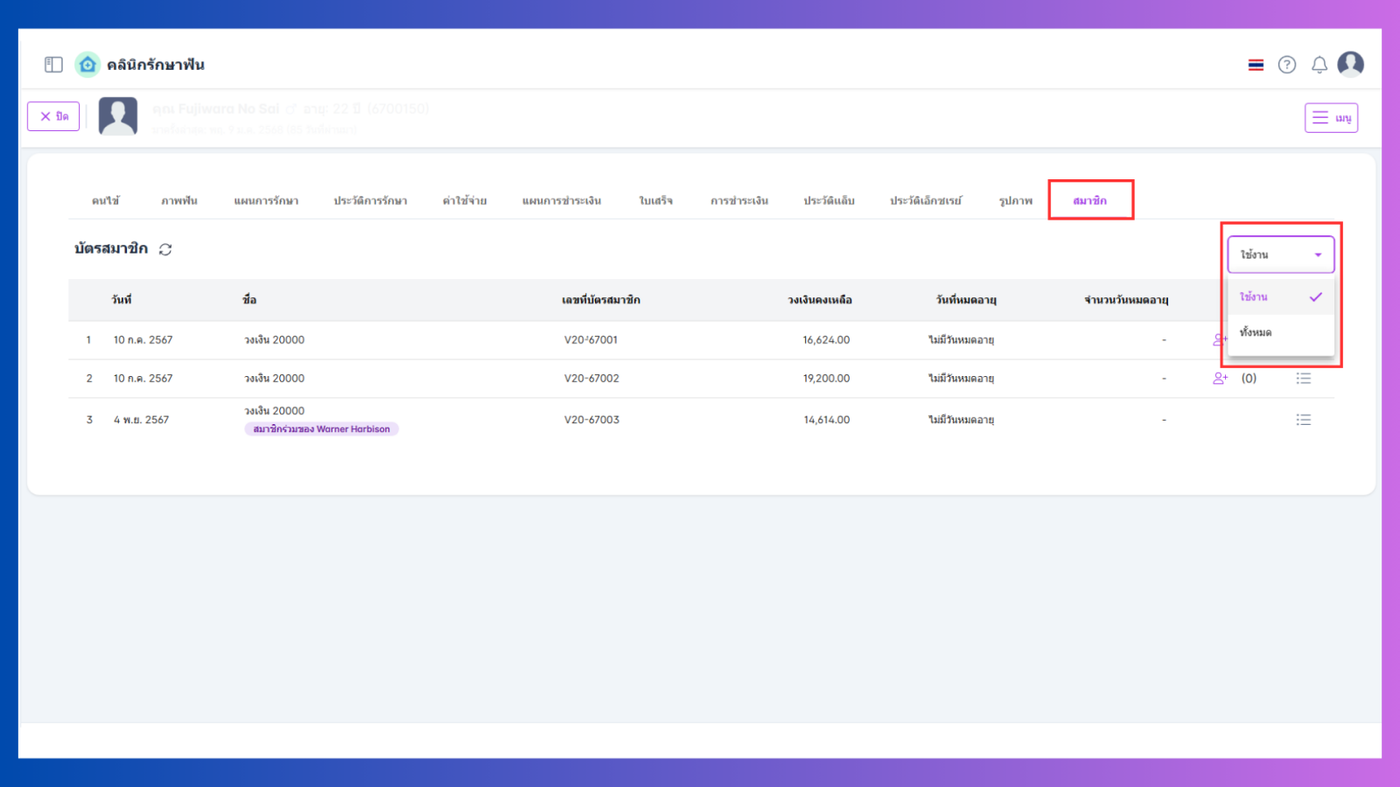Screen dimensions: 1400x787
Task: Click the คลินิกรักษาฟัน title
Action: (x=156, y=65)
